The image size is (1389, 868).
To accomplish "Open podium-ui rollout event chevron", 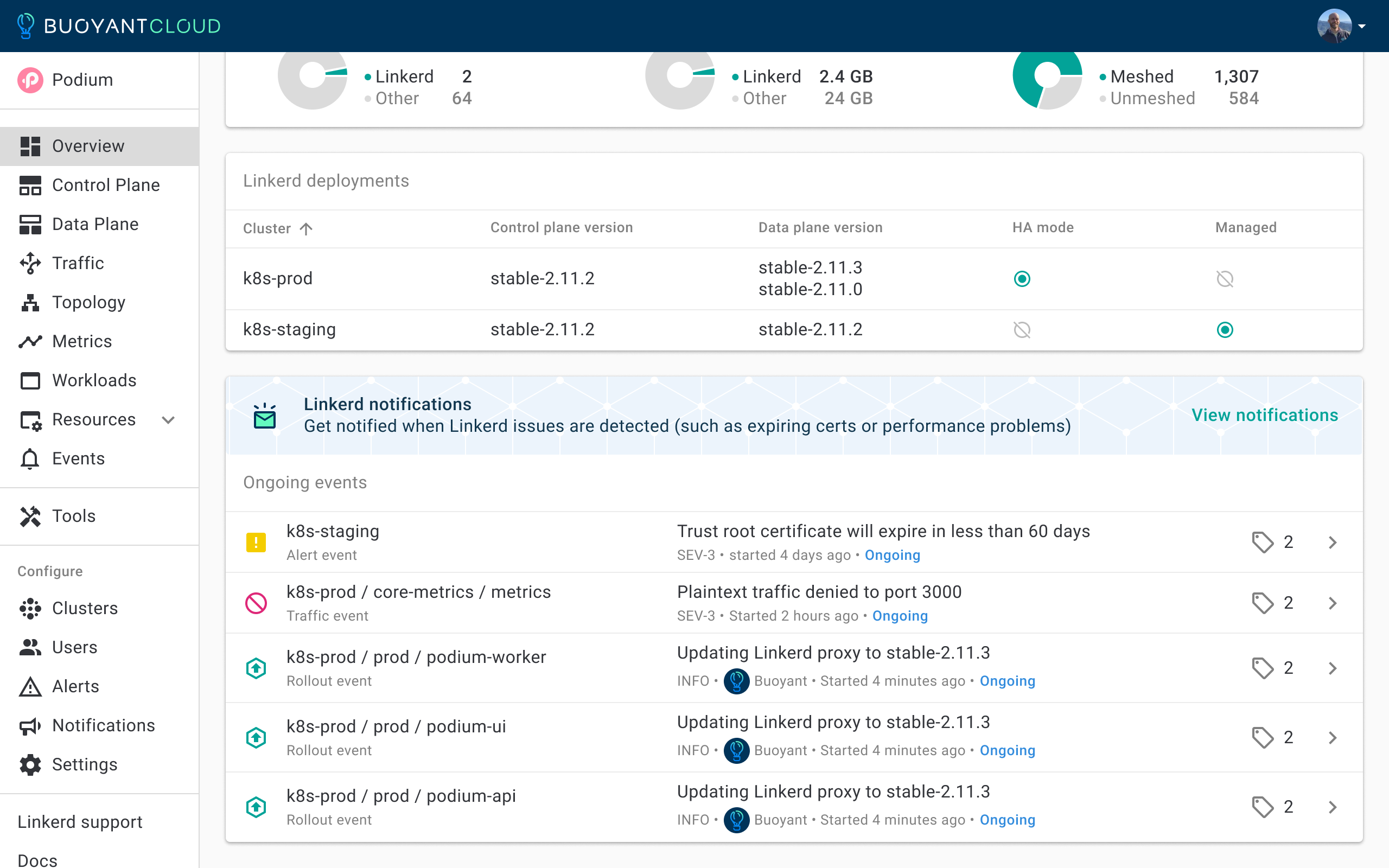I will 1333,738.
